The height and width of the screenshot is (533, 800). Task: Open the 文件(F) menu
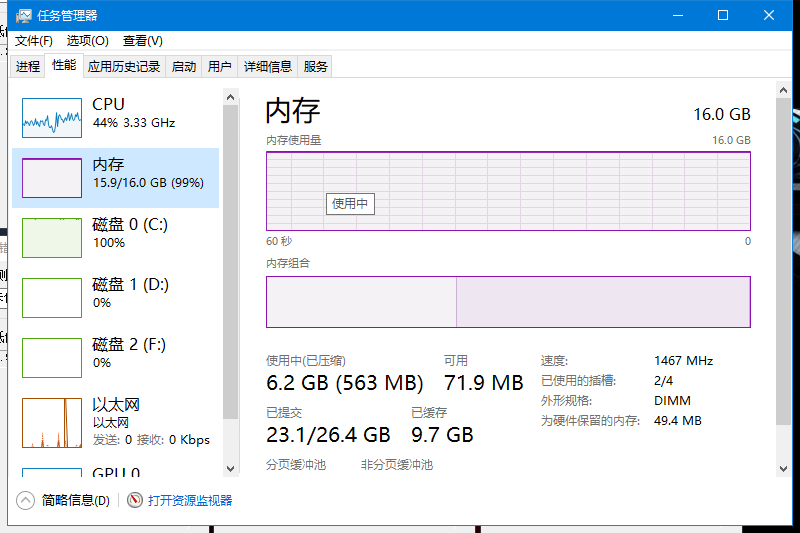[x=34, y=41]
